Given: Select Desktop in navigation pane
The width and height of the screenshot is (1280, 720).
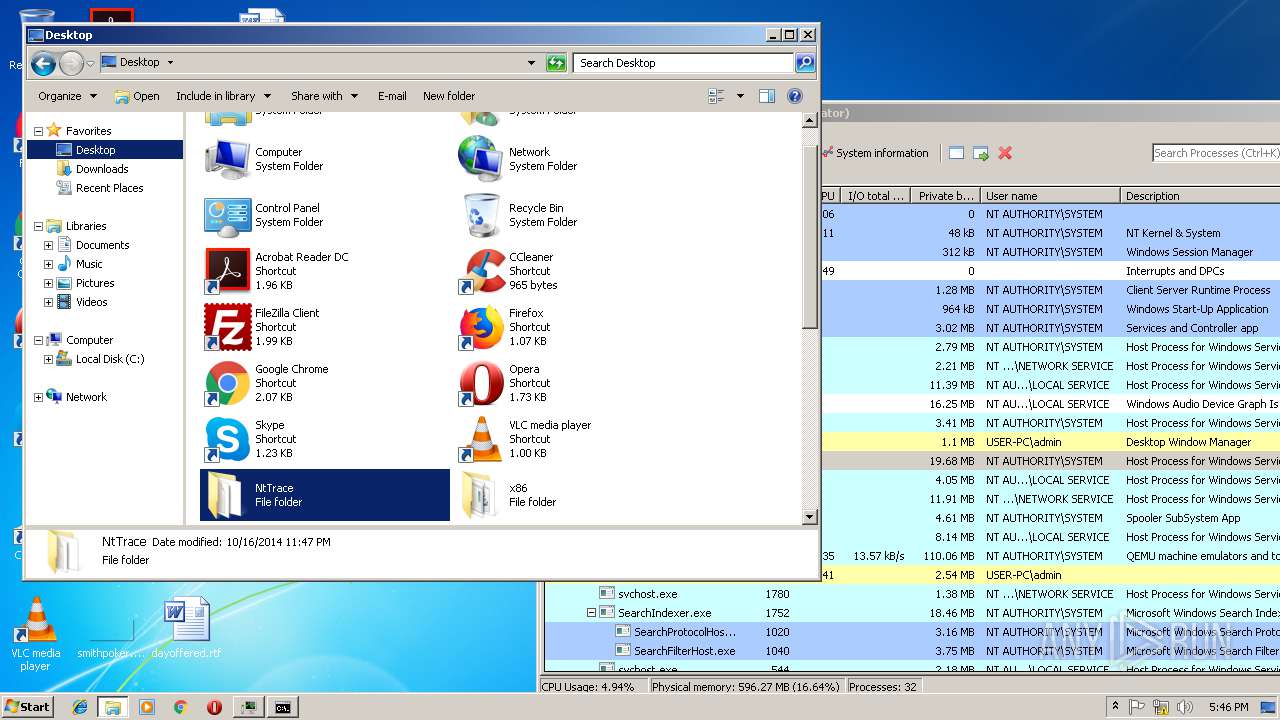Looking at the screenshot, I should [x=105, y=150].
